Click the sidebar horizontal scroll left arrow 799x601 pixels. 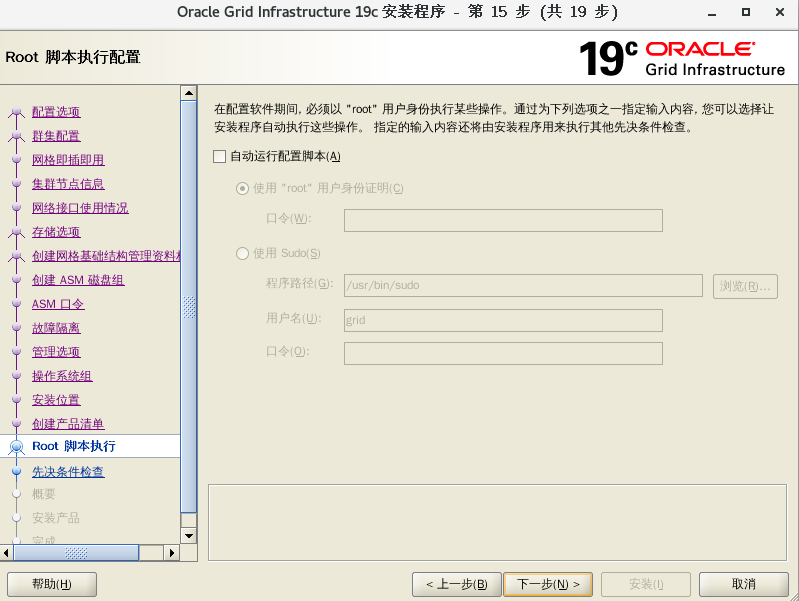coord(6,553)
